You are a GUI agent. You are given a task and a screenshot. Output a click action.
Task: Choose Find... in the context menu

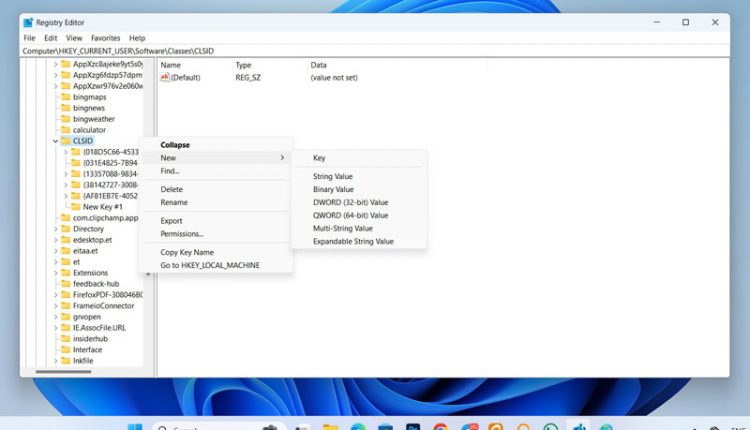click(x=216, y=171)
